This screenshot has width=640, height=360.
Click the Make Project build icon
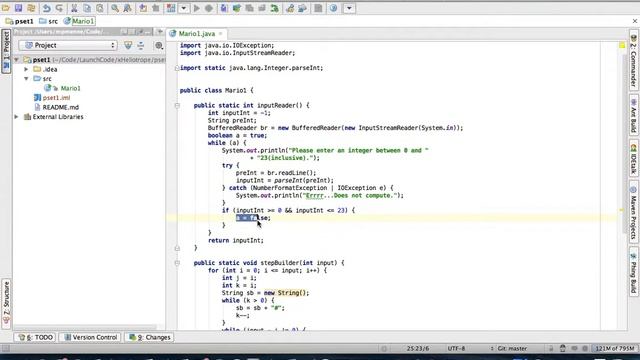tap(171, 8)
